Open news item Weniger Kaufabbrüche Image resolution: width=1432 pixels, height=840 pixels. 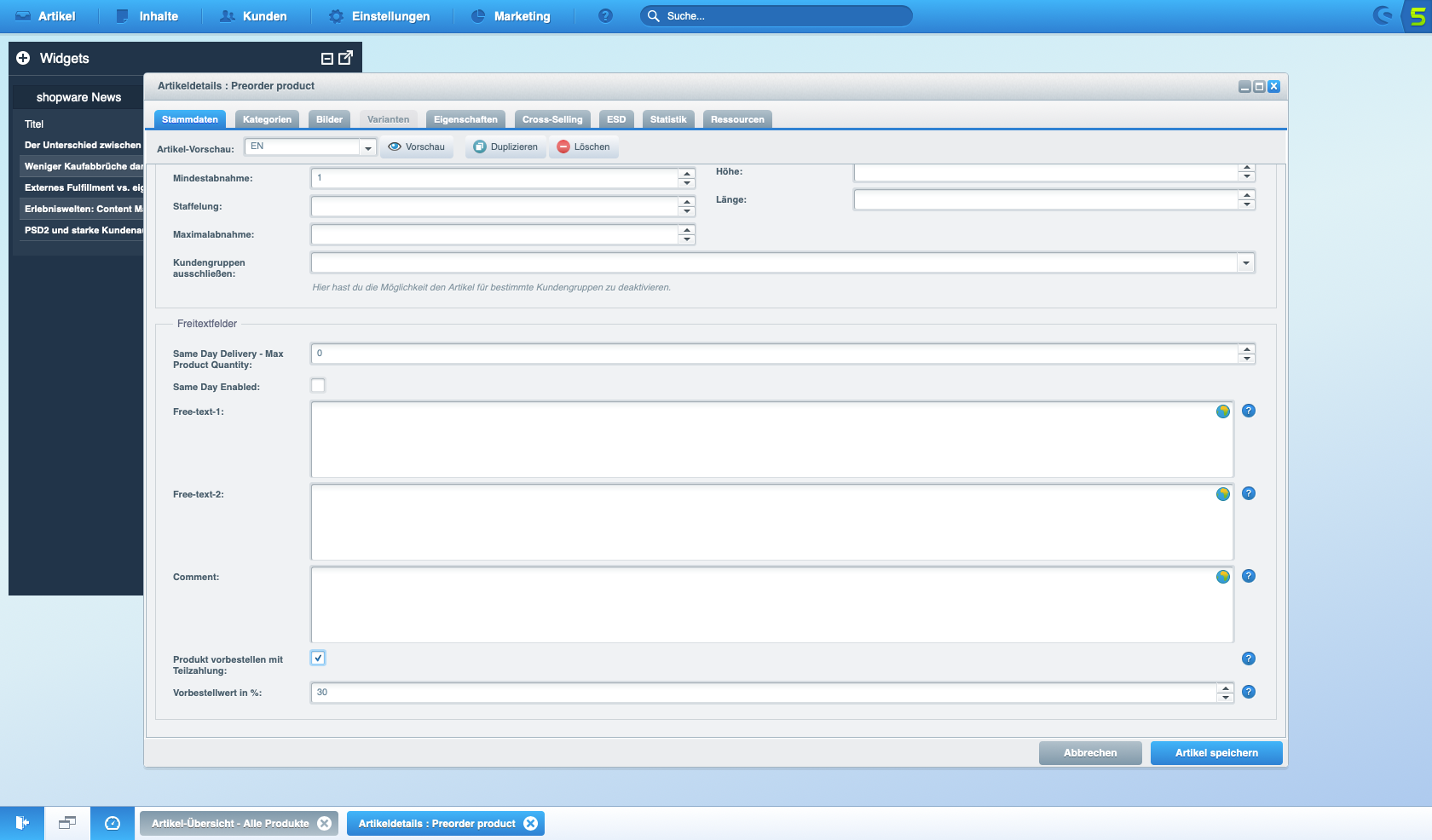click(83, 166)
